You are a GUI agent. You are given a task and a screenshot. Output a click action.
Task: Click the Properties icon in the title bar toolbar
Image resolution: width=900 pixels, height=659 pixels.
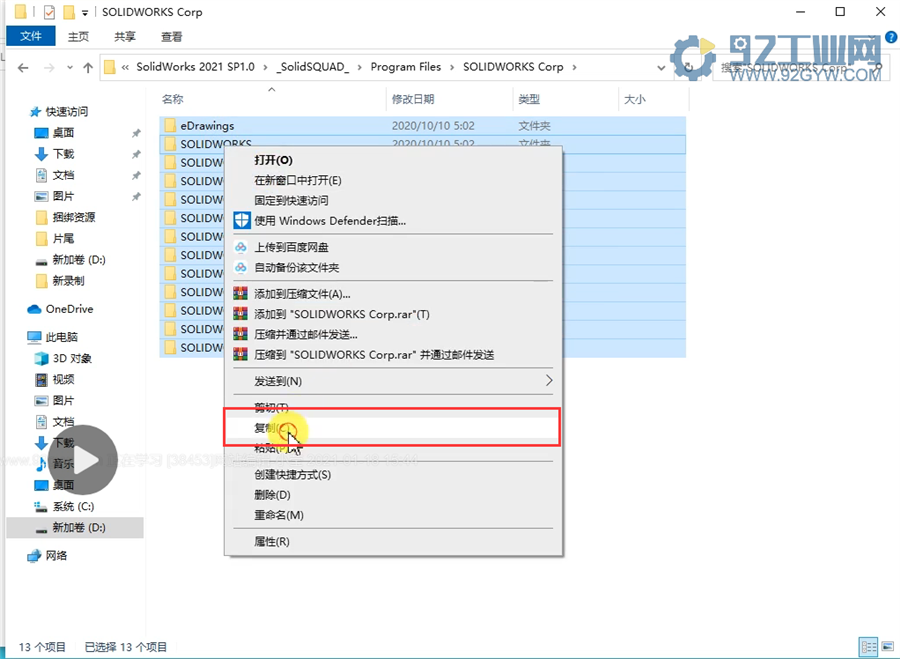pos(50,11)
